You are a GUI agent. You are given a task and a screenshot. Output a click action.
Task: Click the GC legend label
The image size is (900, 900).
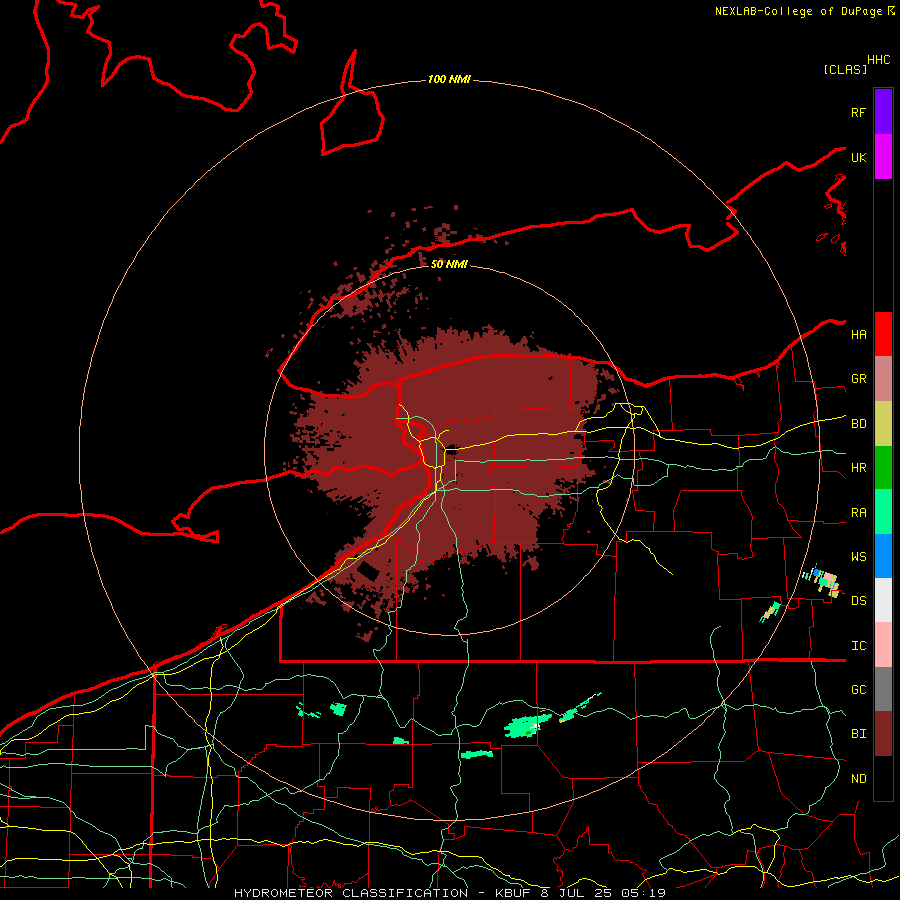858,690
